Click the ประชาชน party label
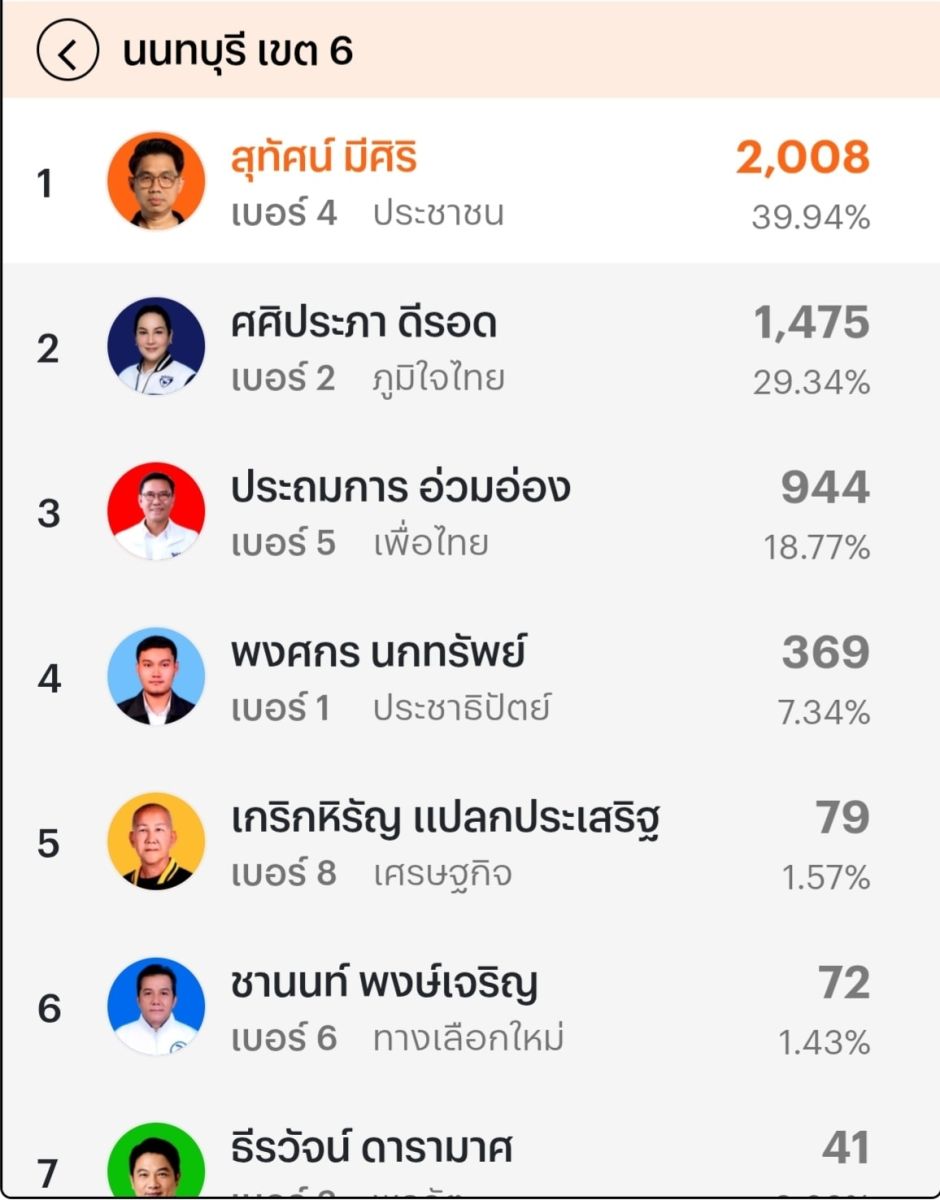 (x=438, y=214)
